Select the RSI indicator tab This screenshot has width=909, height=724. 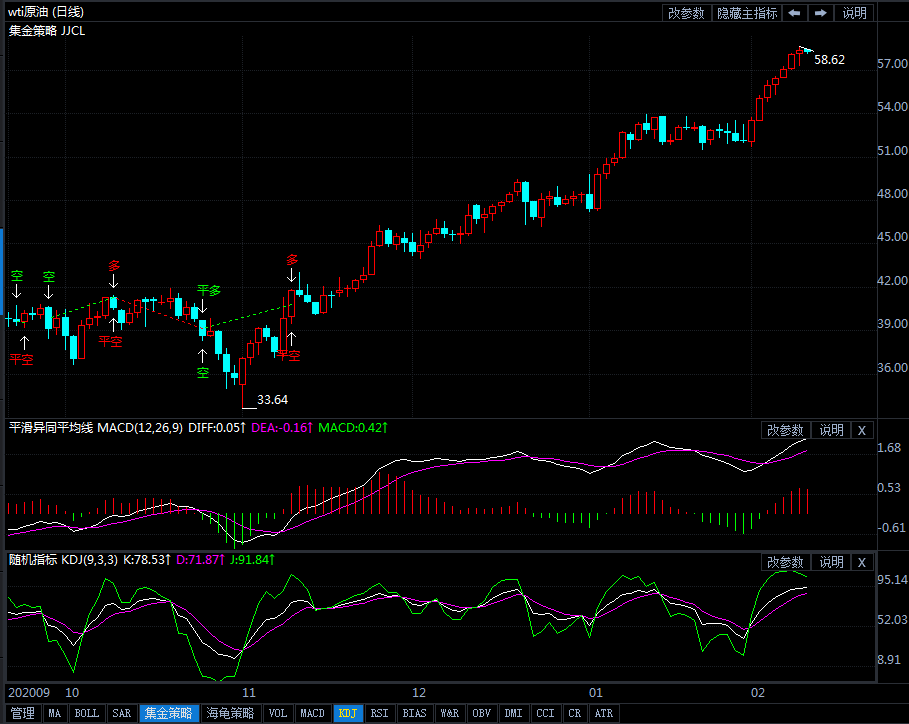pyautogui.click(x=379, y=713)
